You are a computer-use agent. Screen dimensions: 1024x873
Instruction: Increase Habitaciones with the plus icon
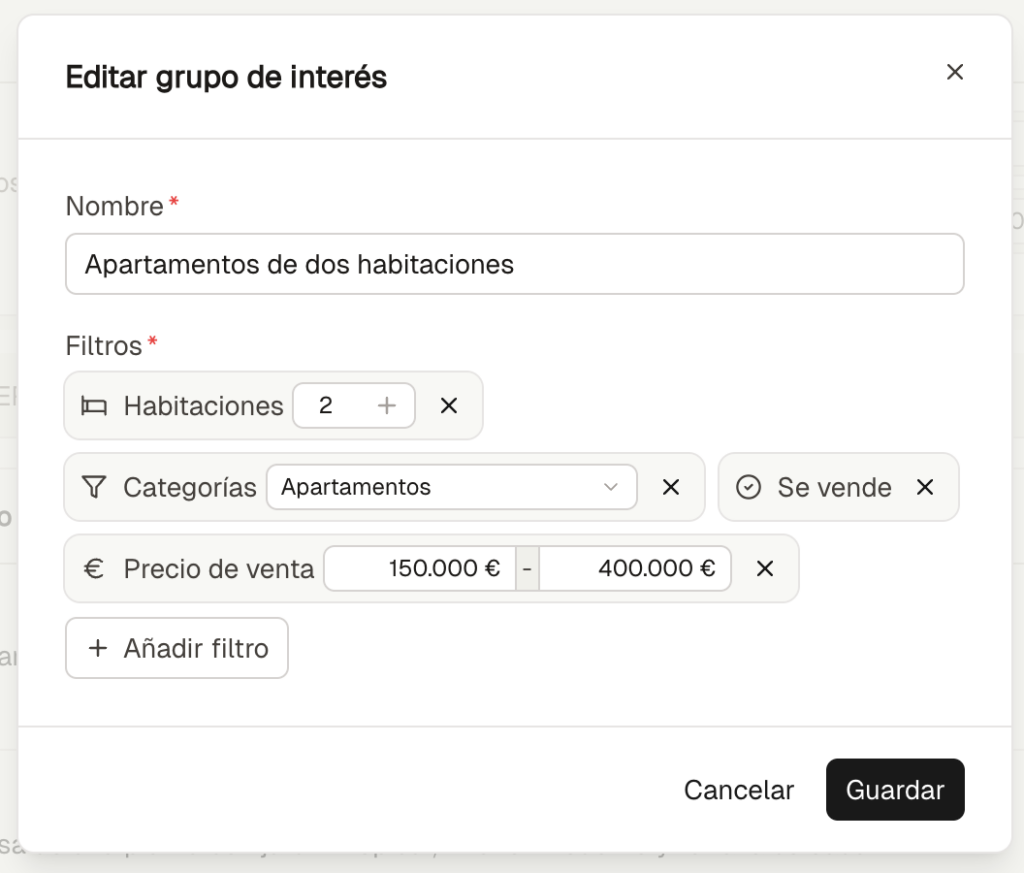pos(387,406)
